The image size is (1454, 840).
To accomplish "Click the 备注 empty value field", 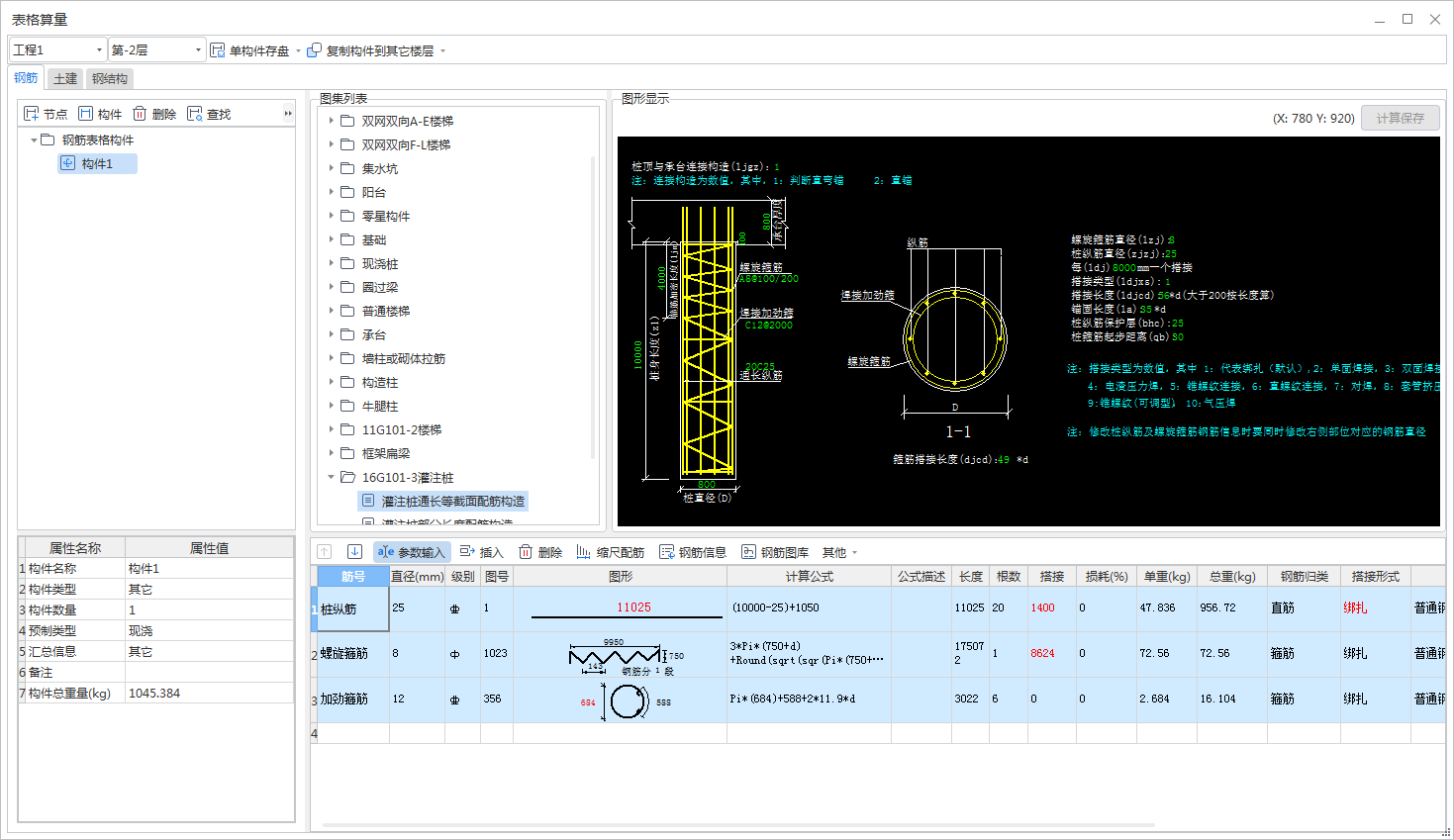I will (x=210, y=672).
